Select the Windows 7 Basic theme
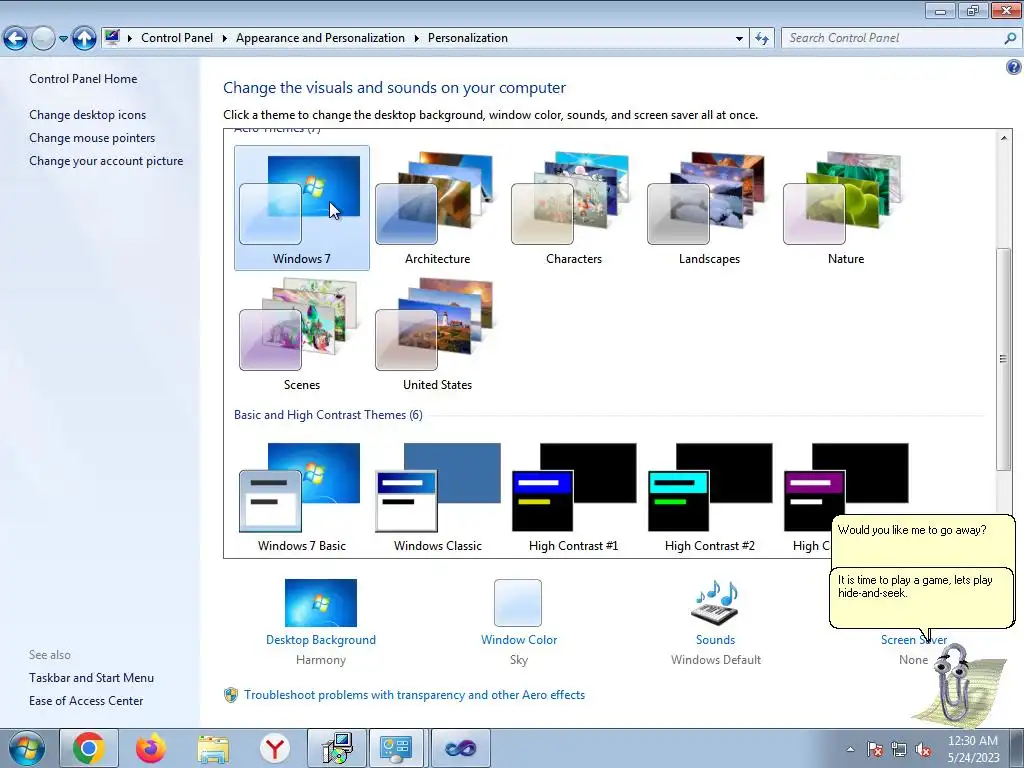1024x768 pixels. (302, 496)
